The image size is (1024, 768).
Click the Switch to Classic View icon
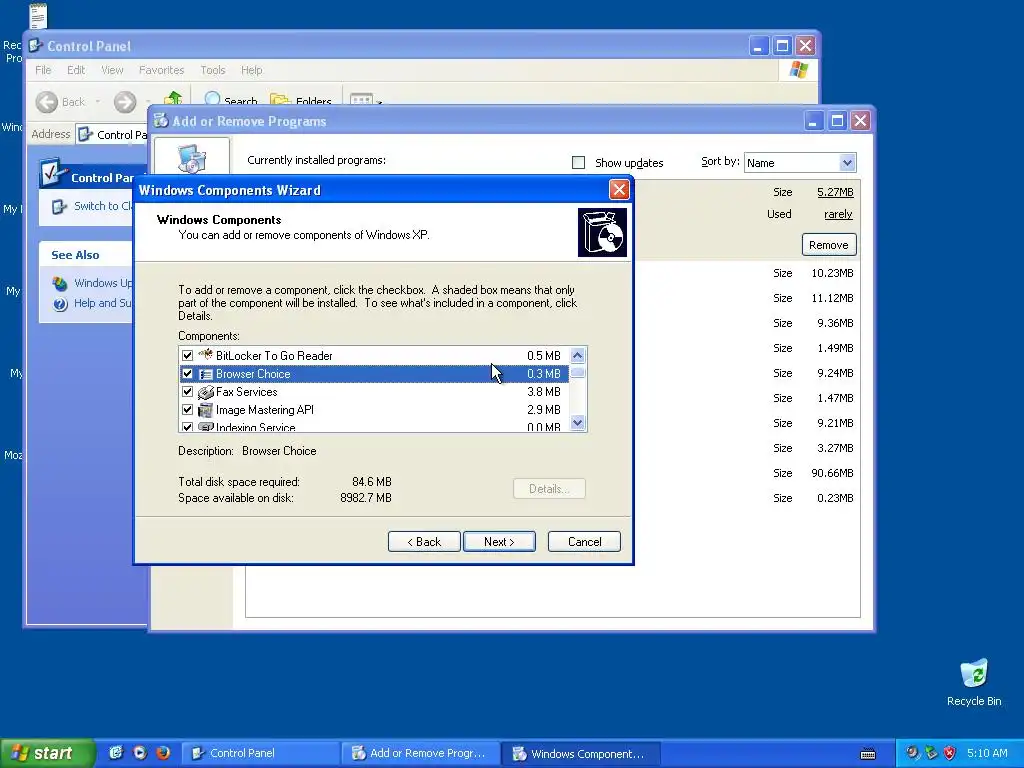click(59, 206)
